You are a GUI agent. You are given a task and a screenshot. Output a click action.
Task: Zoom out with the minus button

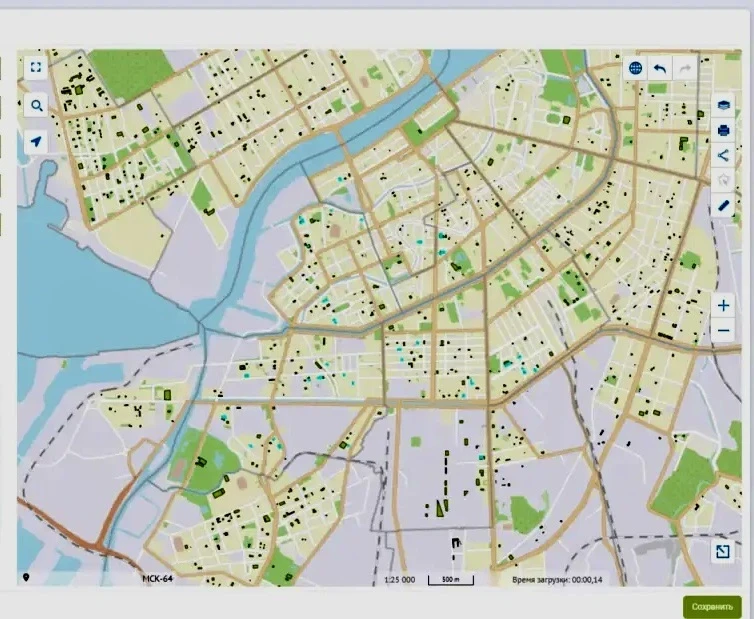pos(723,330)
